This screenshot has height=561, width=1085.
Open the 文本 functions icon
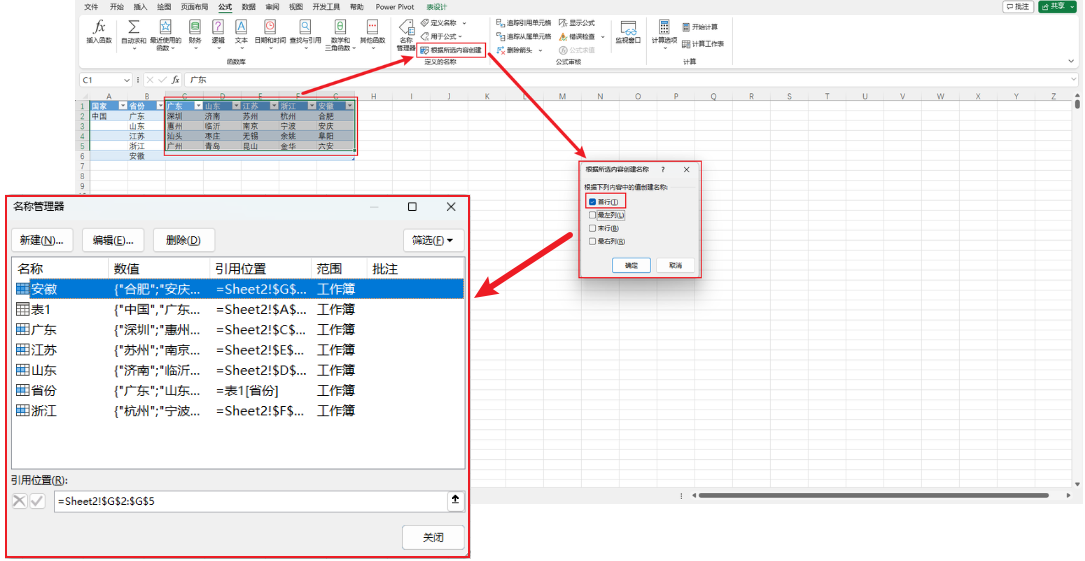pos(241,27)
